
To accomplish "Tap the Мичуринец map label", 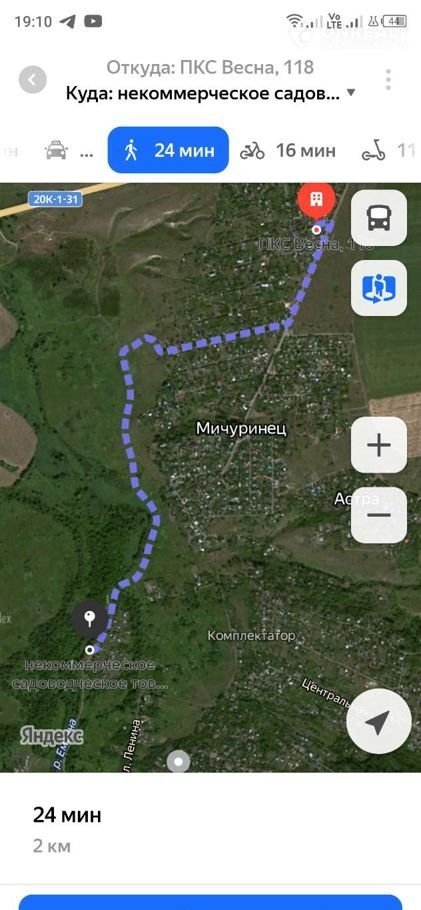I will [x=241, y=428].
